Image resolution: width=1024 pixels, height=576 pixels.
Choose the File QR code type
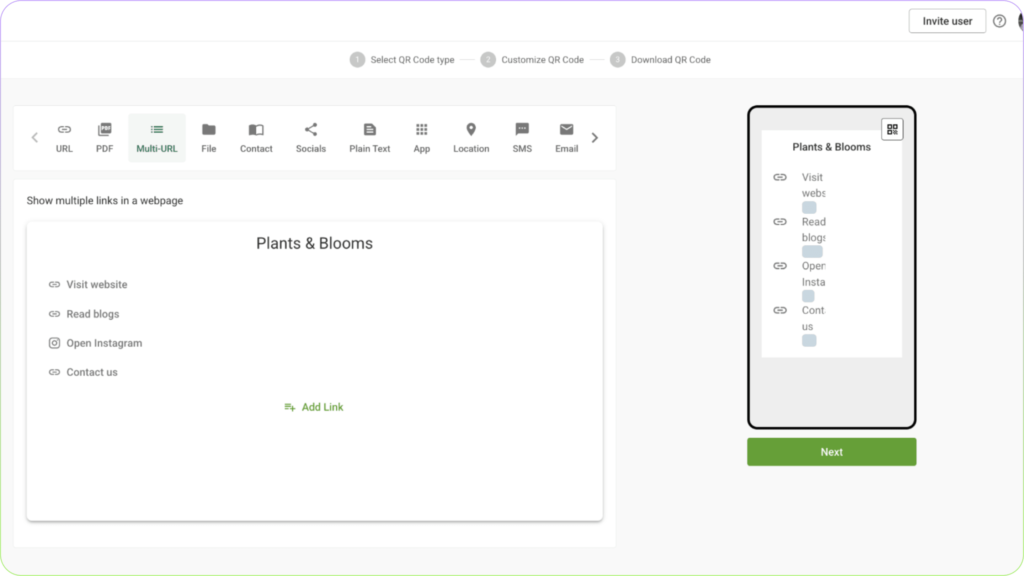(x=208, y=137)
